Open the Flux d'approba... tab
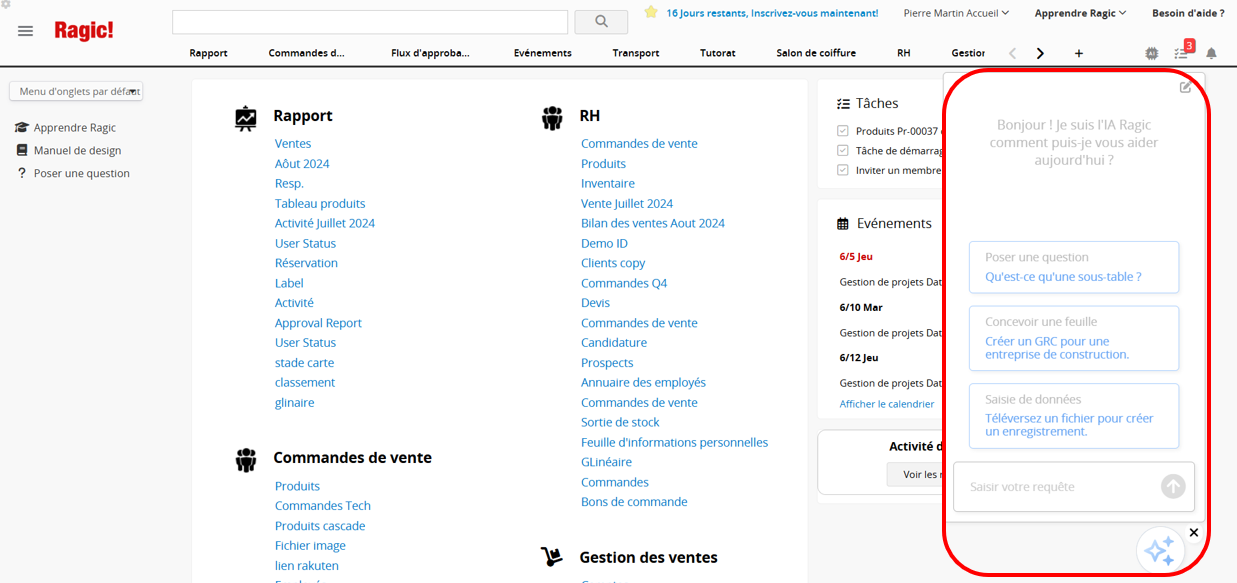The height and width of the screenshot is (583, 1237). click(430, 53)
